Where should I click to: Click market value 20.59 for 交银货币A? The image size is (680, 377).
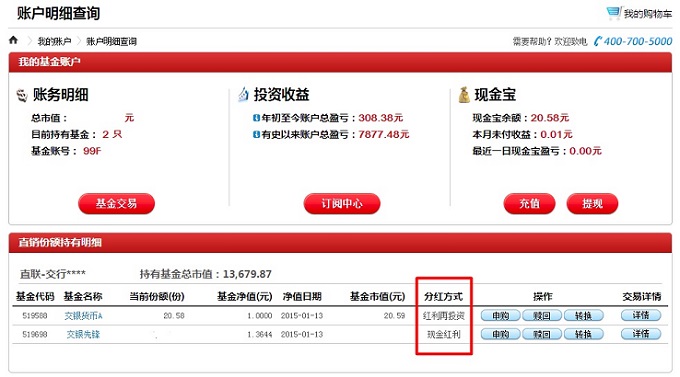394,316
